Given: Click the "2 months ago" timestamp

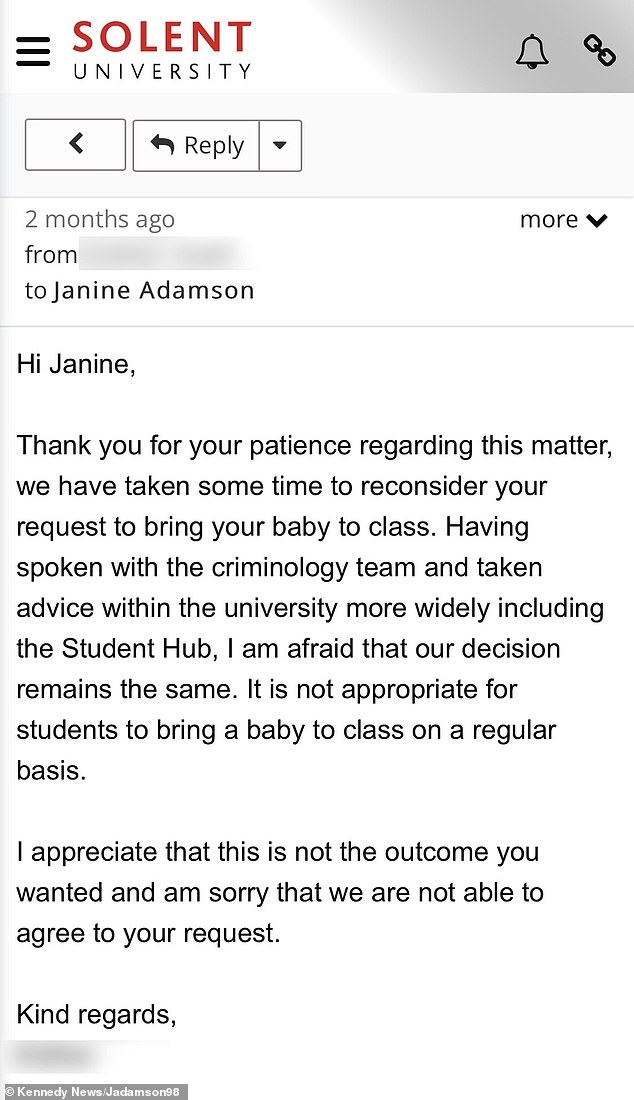Looking at the screenshot, I should pyautogui.click(x=100, y=220).
